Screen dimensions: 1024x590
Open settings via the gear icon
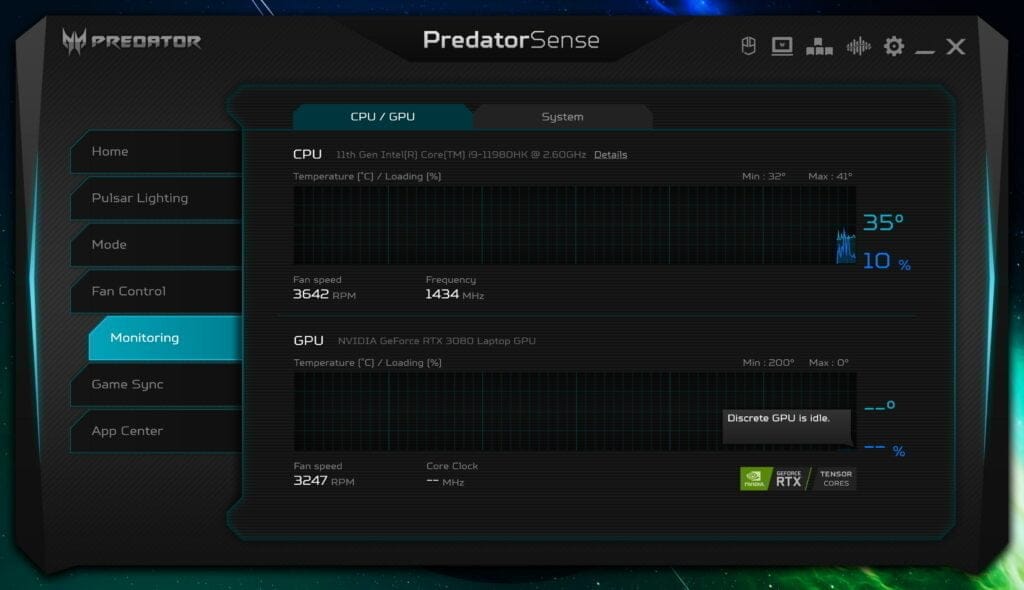[893, 46]
